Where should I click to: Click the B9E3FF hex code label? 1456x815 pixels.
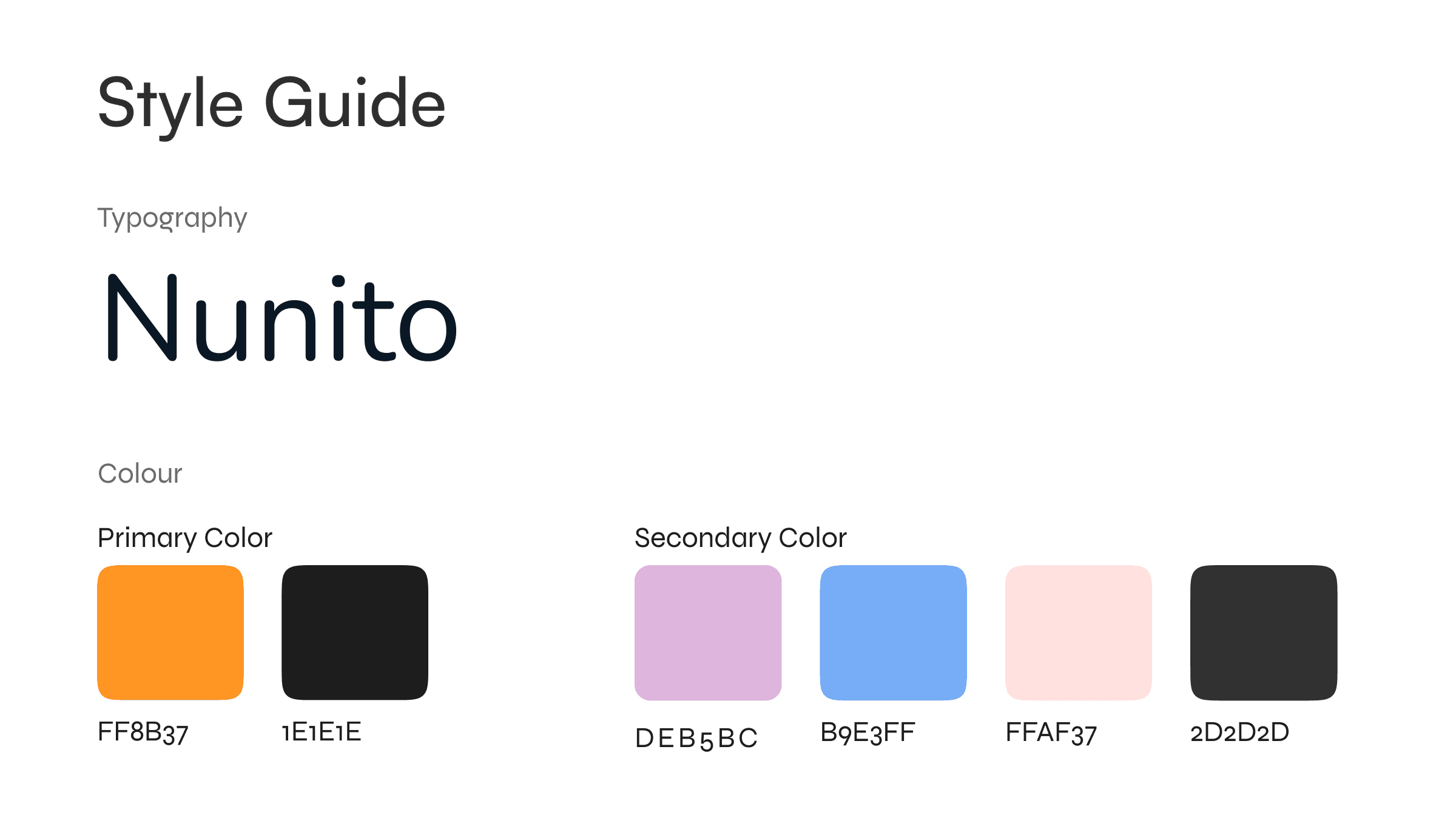[868, 733]
